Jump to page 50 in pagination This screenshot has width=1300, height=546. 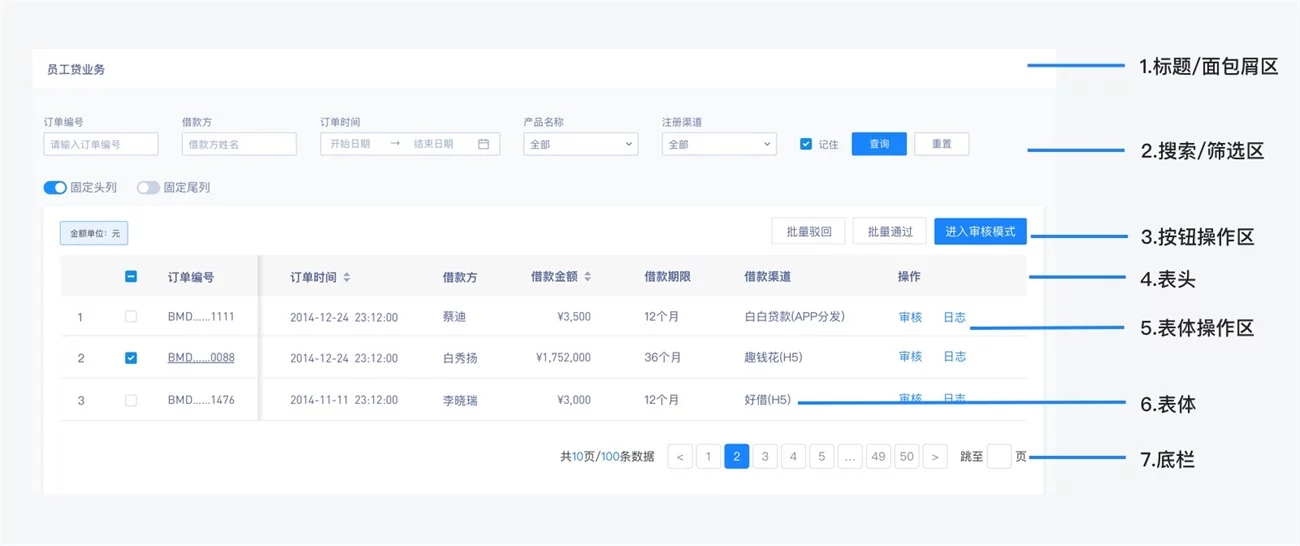click(x=907, y=457)
